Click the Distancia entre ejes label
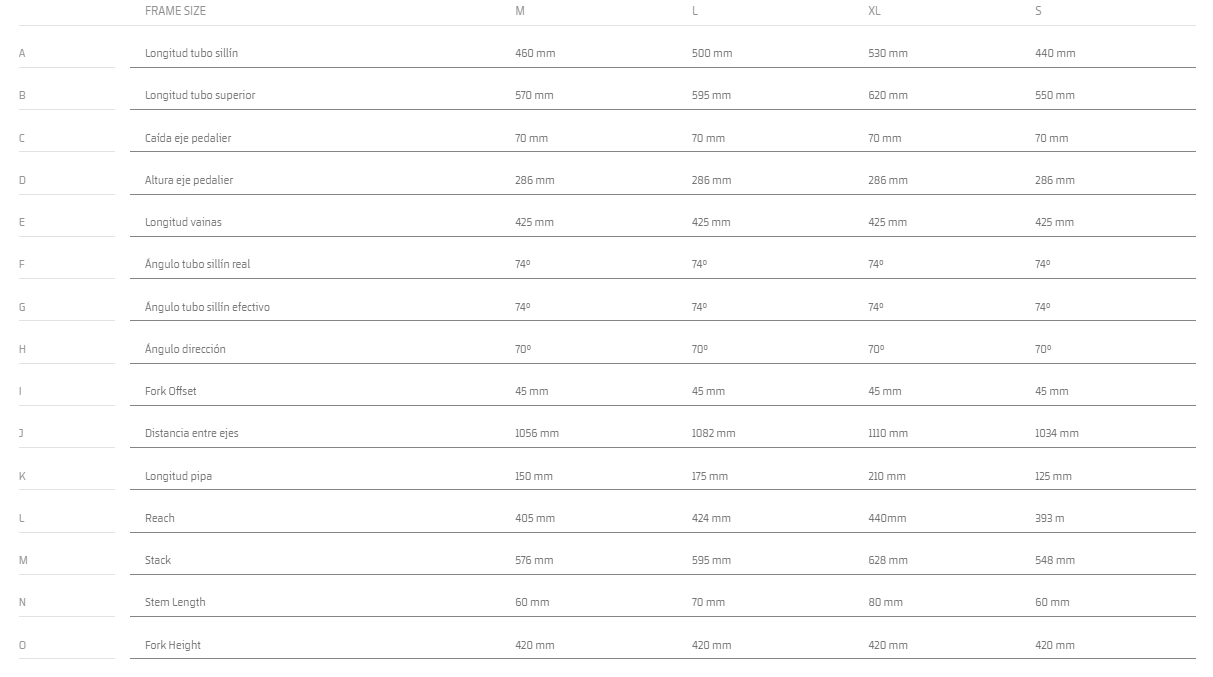 (192, 433)
